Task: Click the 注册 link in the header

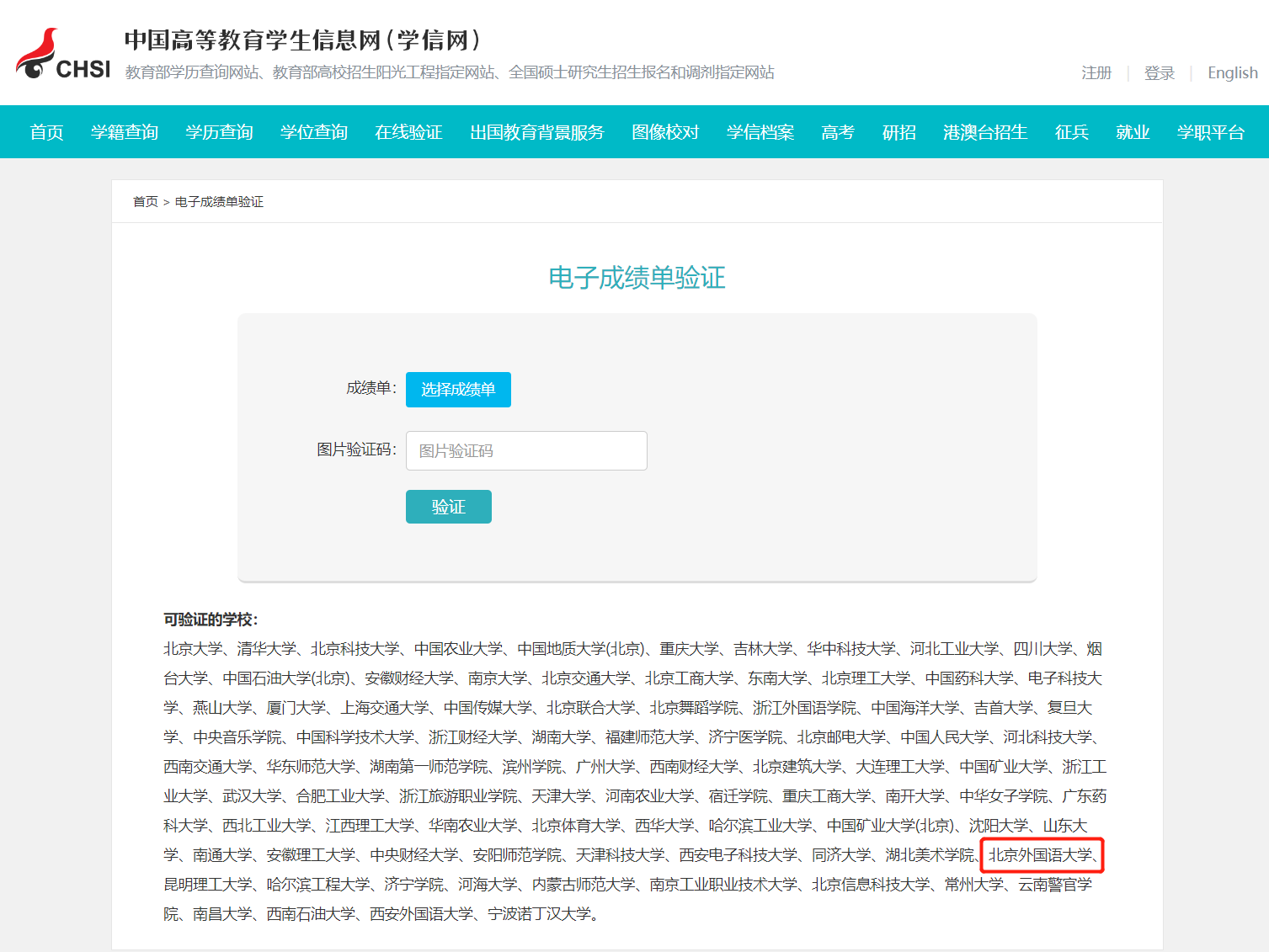Action: [1096, 73]
